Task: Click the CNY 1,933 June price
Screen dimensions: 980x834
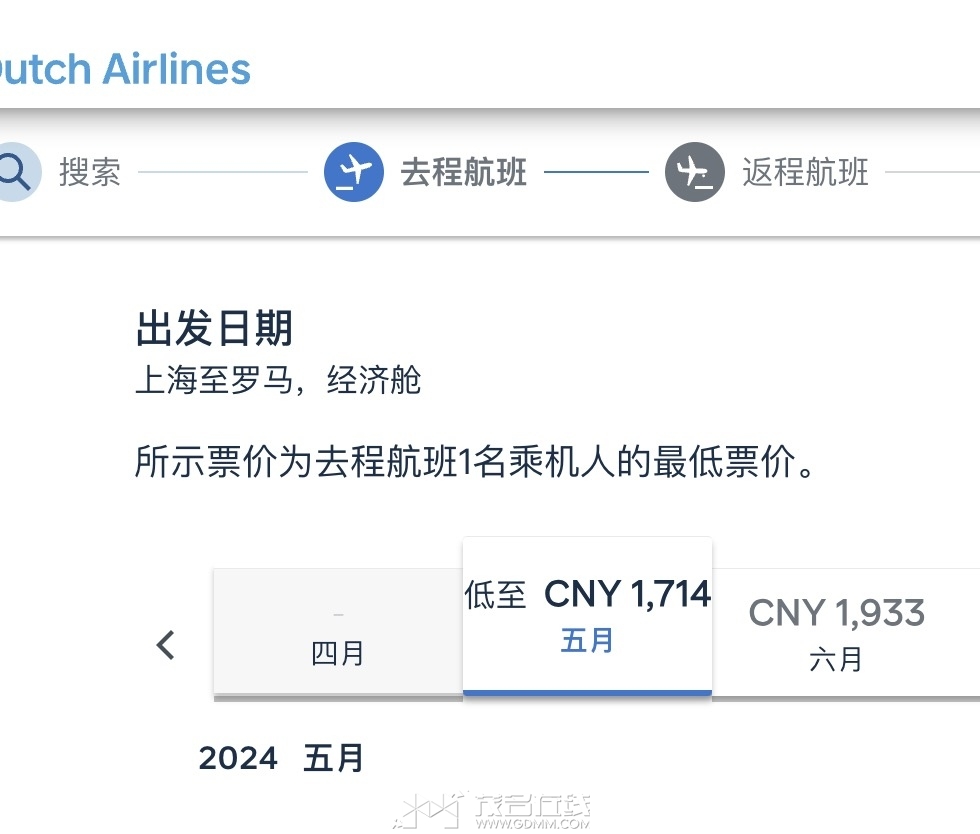Action: click(x=837, y=613)
